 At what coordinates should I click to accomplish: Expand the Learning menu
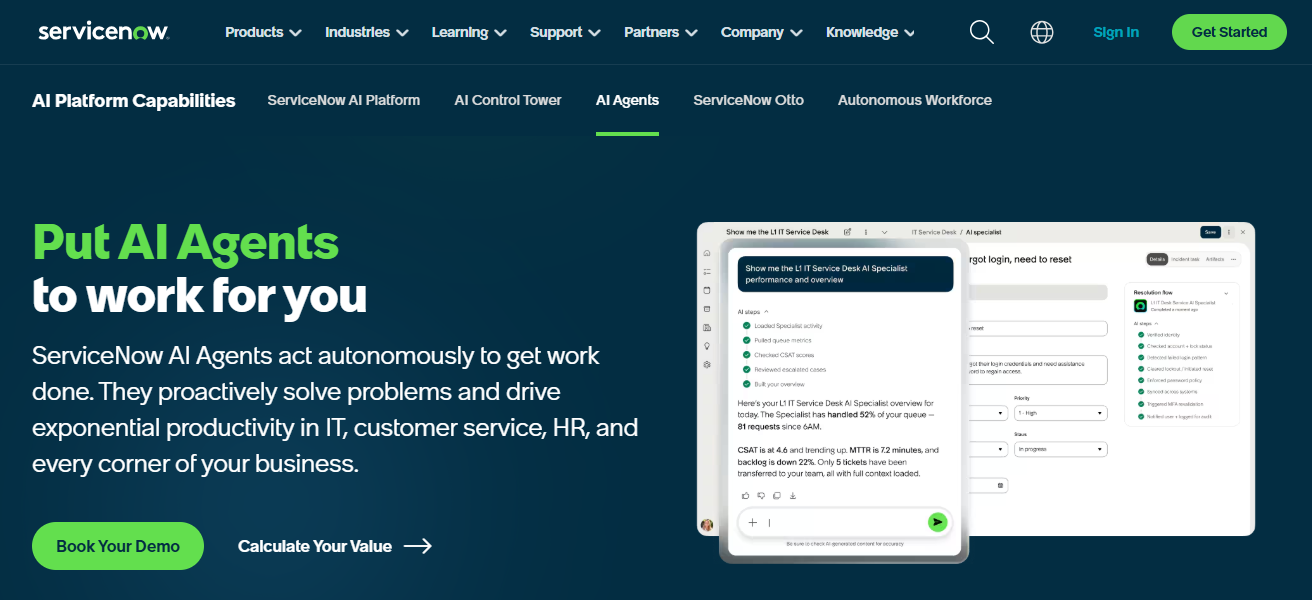[x=470, y=32]
